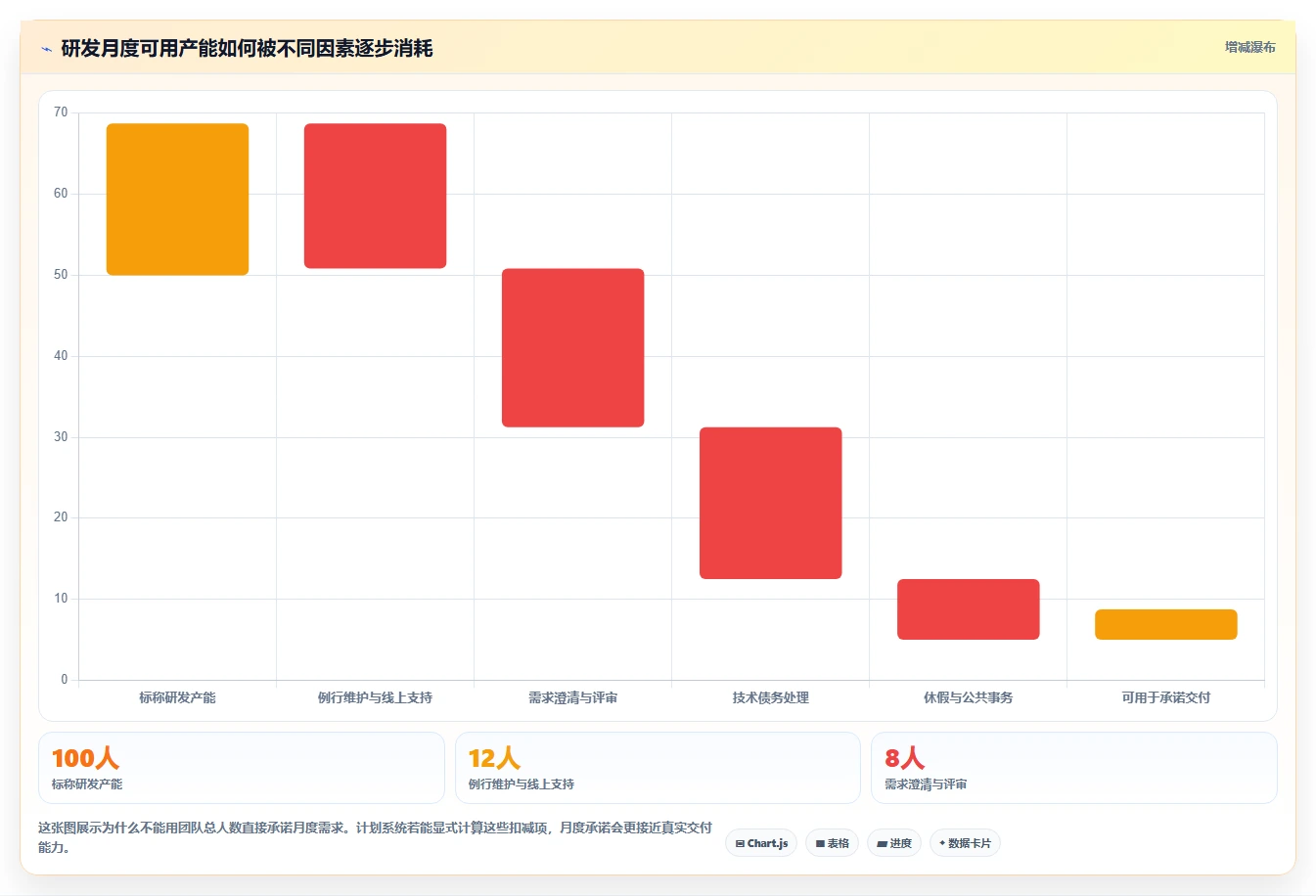1316x896 pixels.
Task: Click the 增减瀑布 label in the header
Action: pos(1249,47)
